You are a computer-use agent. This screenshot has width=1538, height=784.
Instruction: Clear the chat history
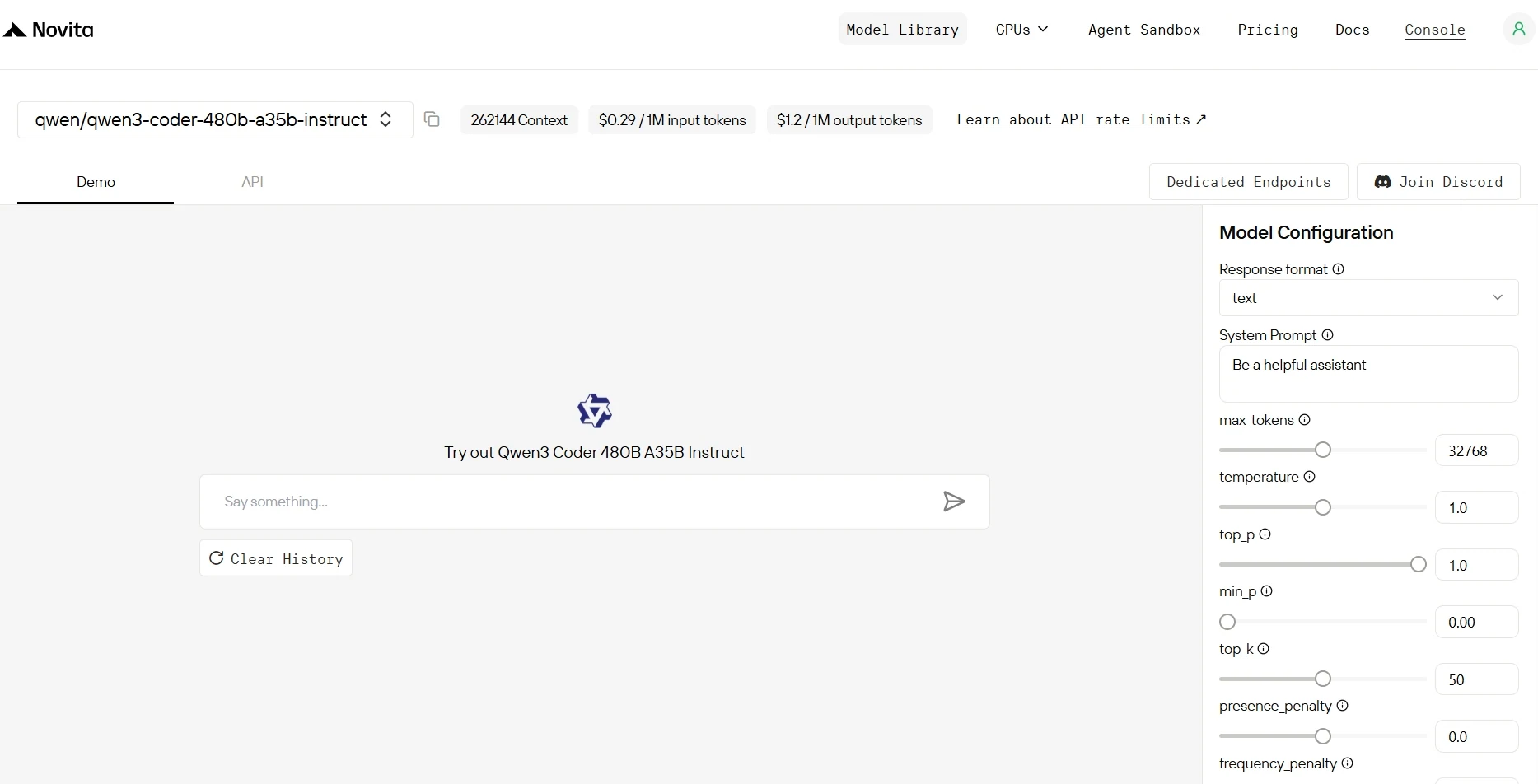click(275, 558)
